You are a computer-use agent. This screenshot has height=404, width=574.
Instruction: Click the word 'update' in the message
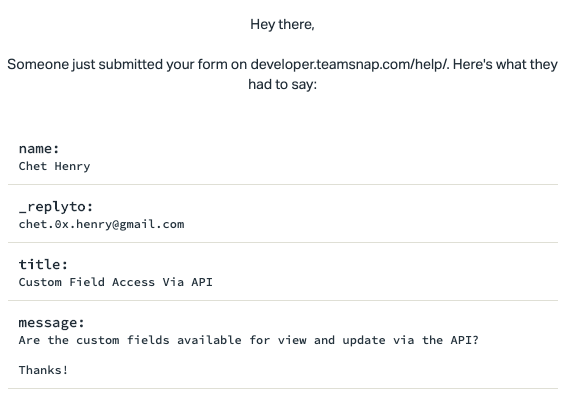364,341
